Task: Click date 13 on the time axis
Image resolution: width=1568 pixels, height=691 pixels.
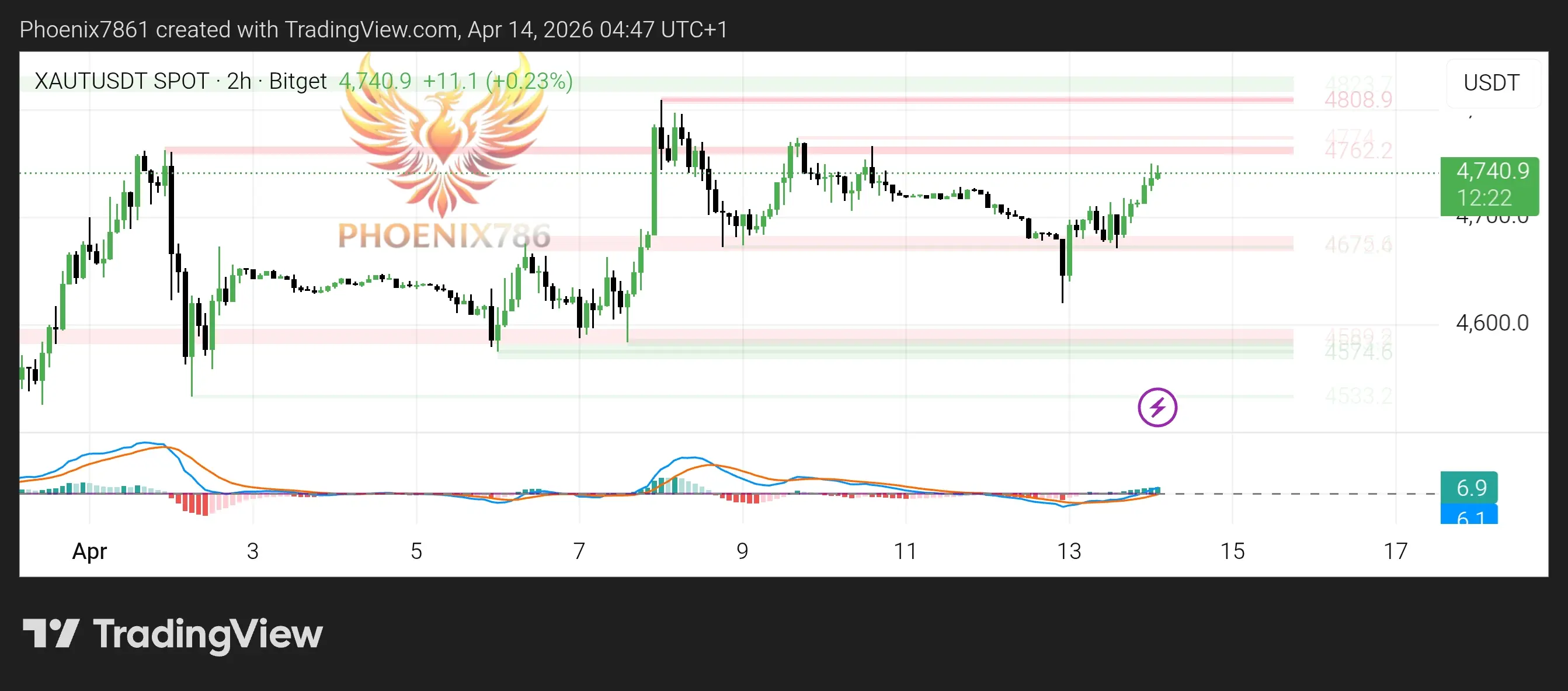Action: [x=1069, y=551]
